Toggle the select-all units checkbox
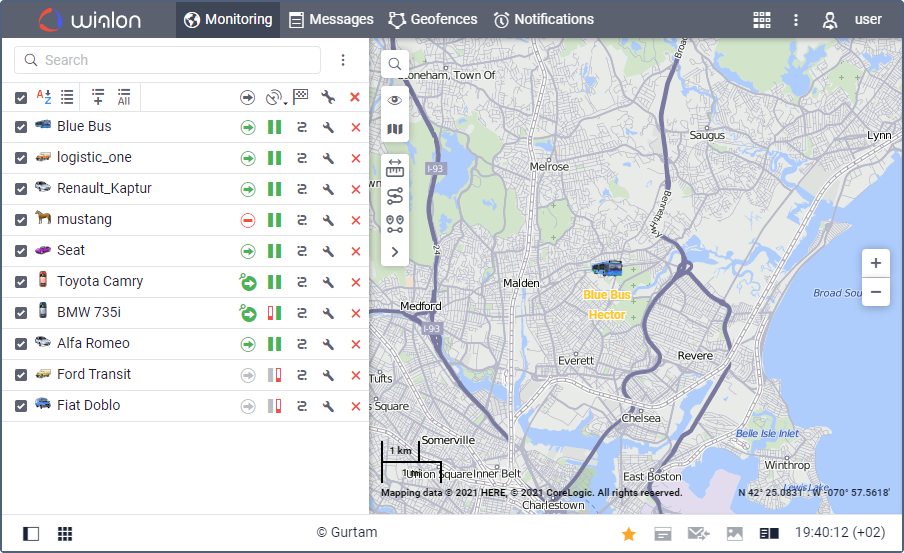The image size is (904, 553). (x=21, y=98)
